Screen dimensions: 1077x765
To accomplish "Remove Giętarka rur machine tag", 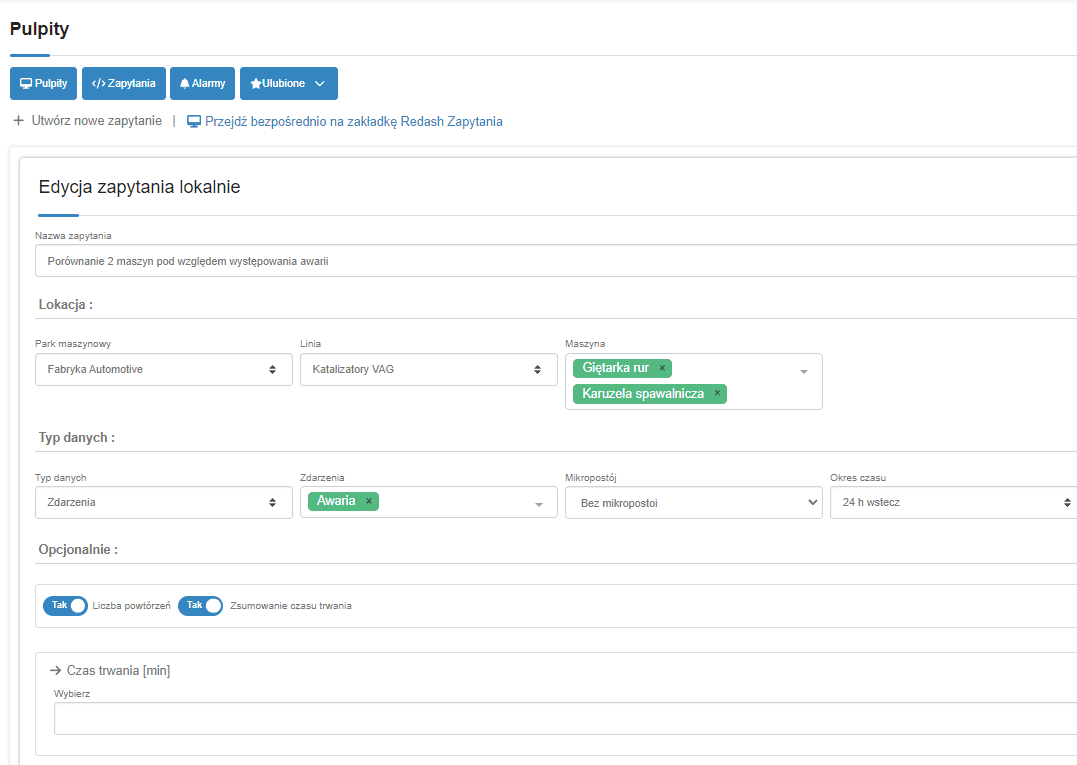I will pyautogui.click(x=662, y=368).
